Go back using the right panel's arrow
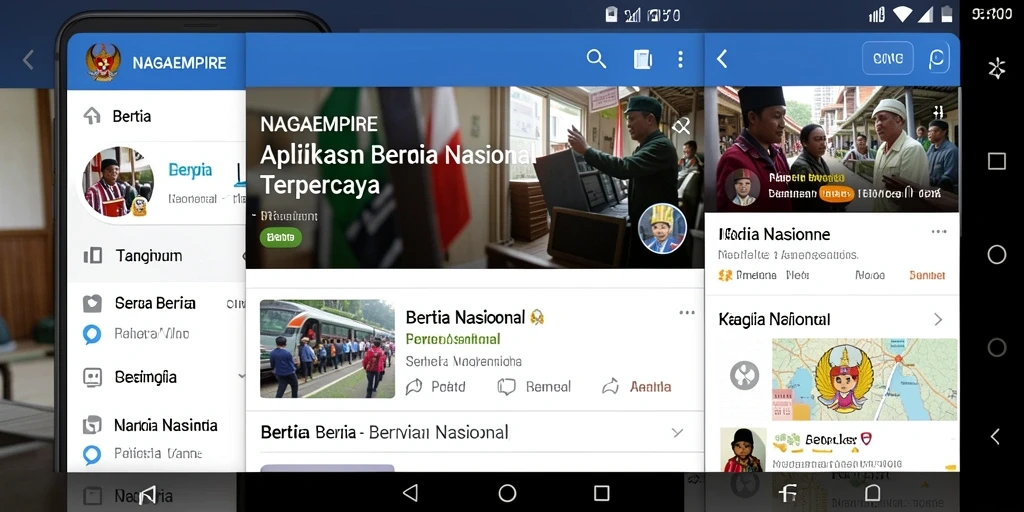Screen dimensions: 1024x512 722,59
